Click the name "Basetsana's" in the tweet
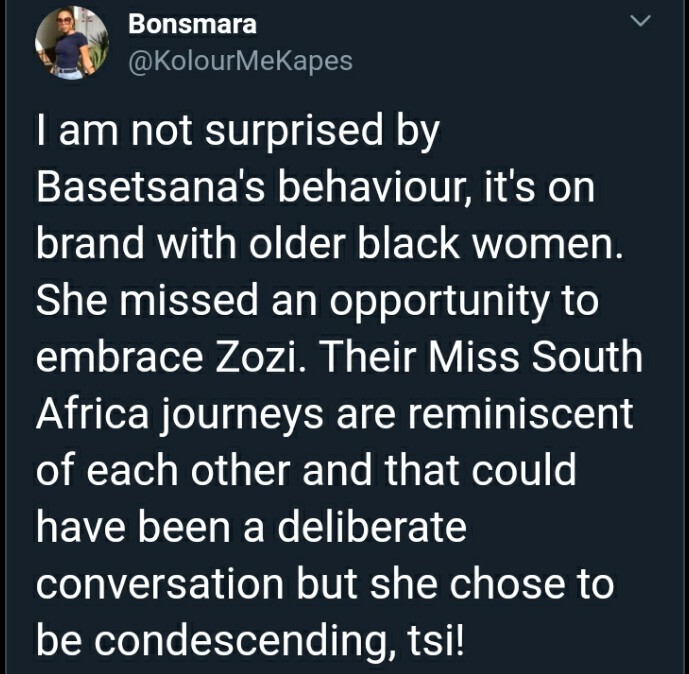 point(151,187)
